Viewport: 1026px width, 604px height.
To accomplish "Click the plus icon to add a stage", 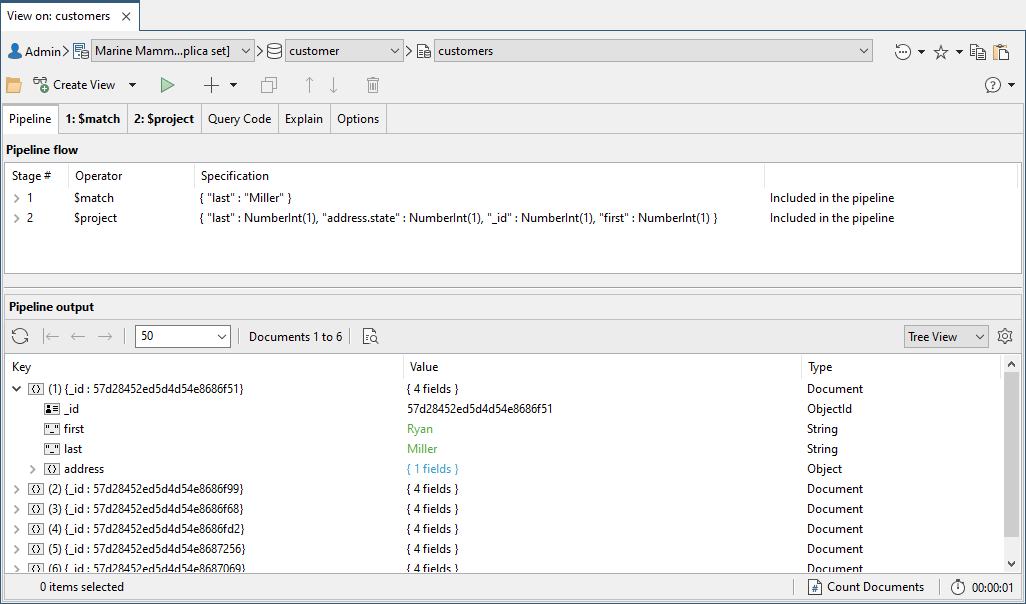I will pyautogui.click(x=211, y=85).
